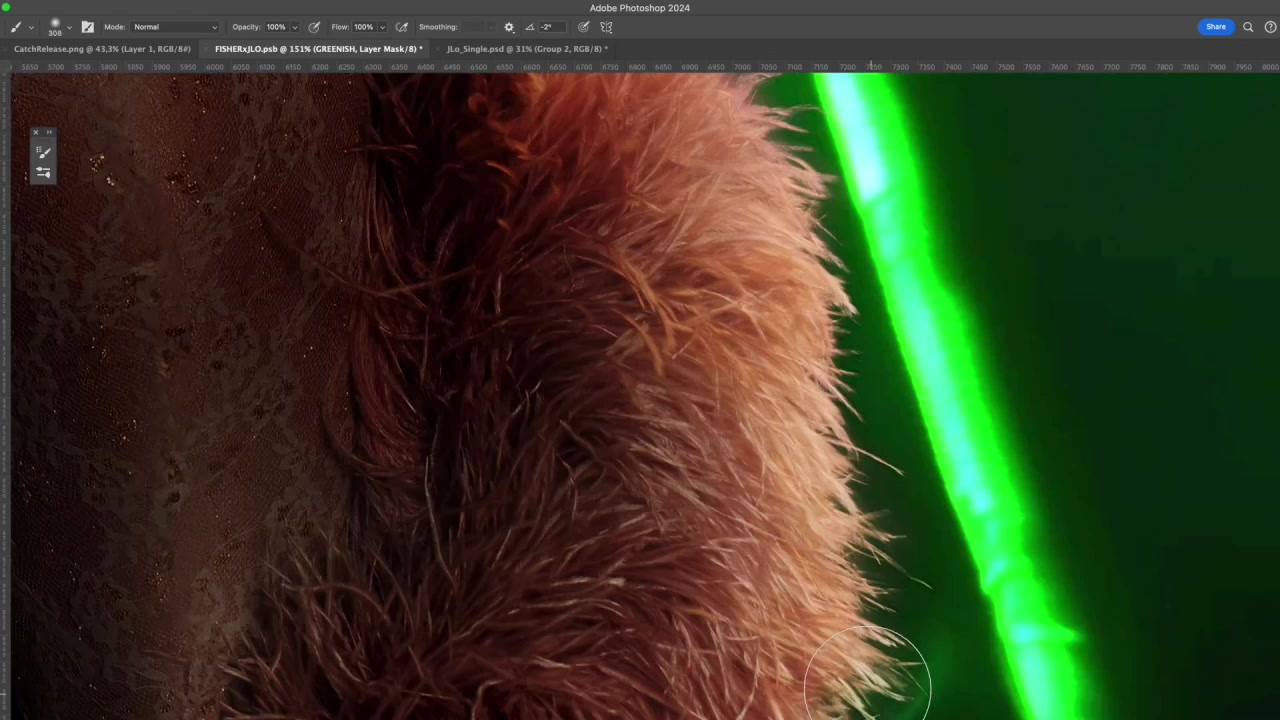Open the Help question mark icon
This screenshot has width=1280, height=720.
(x=1270, y=27)
